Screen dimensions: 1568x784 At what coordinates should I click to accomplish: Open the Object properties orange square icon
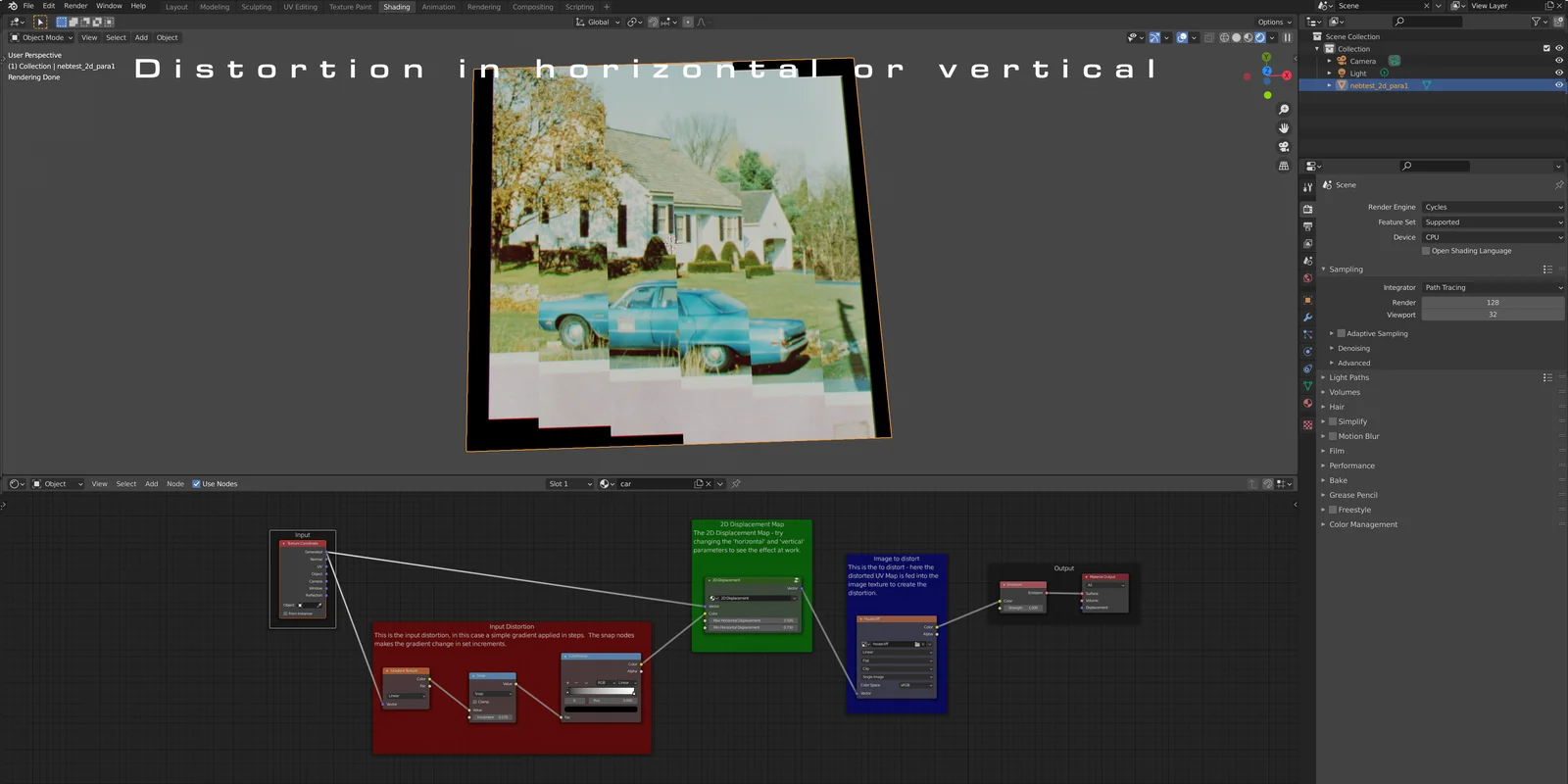click(1307, 300)
